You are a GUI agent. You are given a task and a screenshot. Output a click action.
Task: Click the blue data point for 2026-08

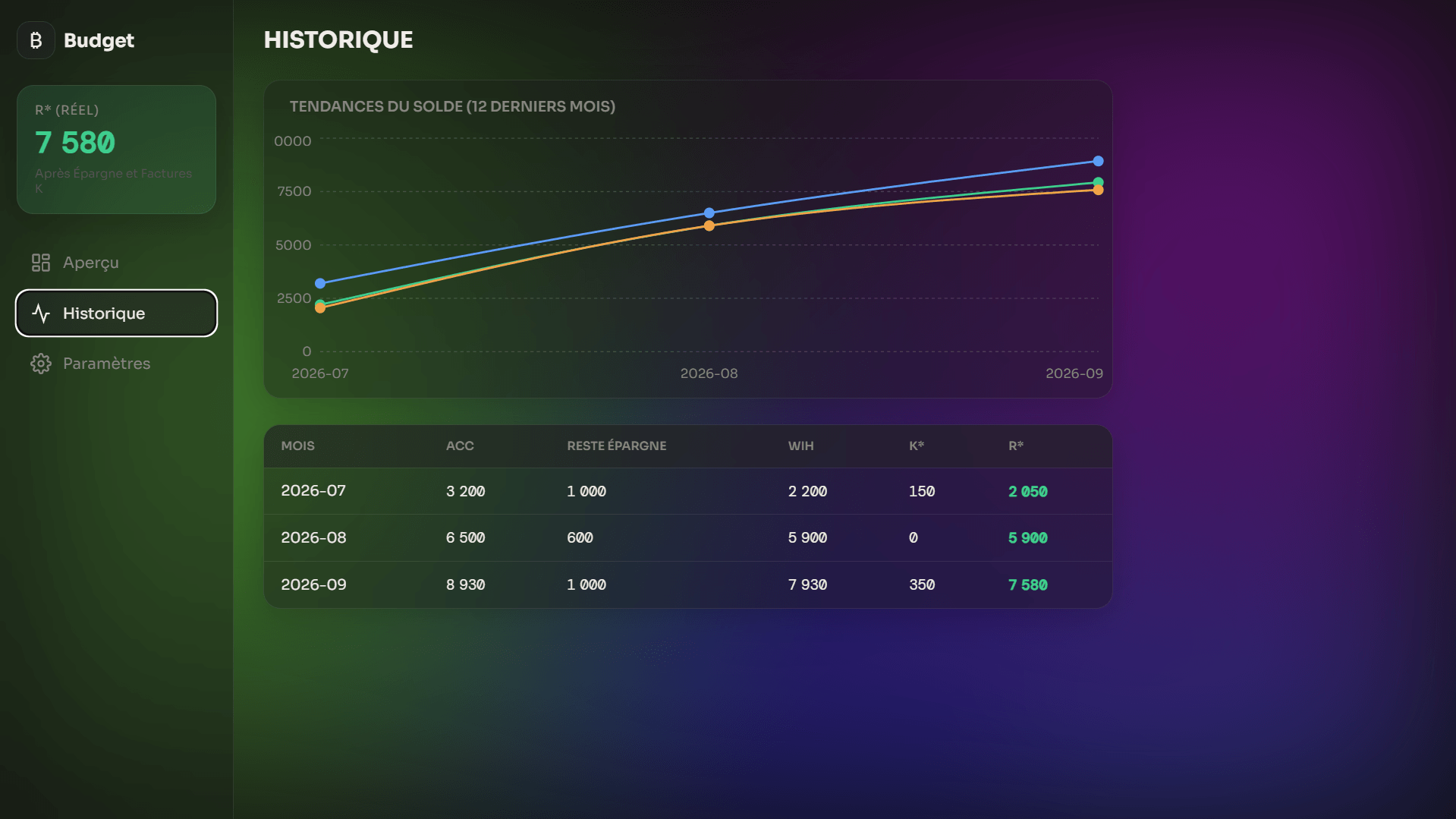click(x=709, y=213)
